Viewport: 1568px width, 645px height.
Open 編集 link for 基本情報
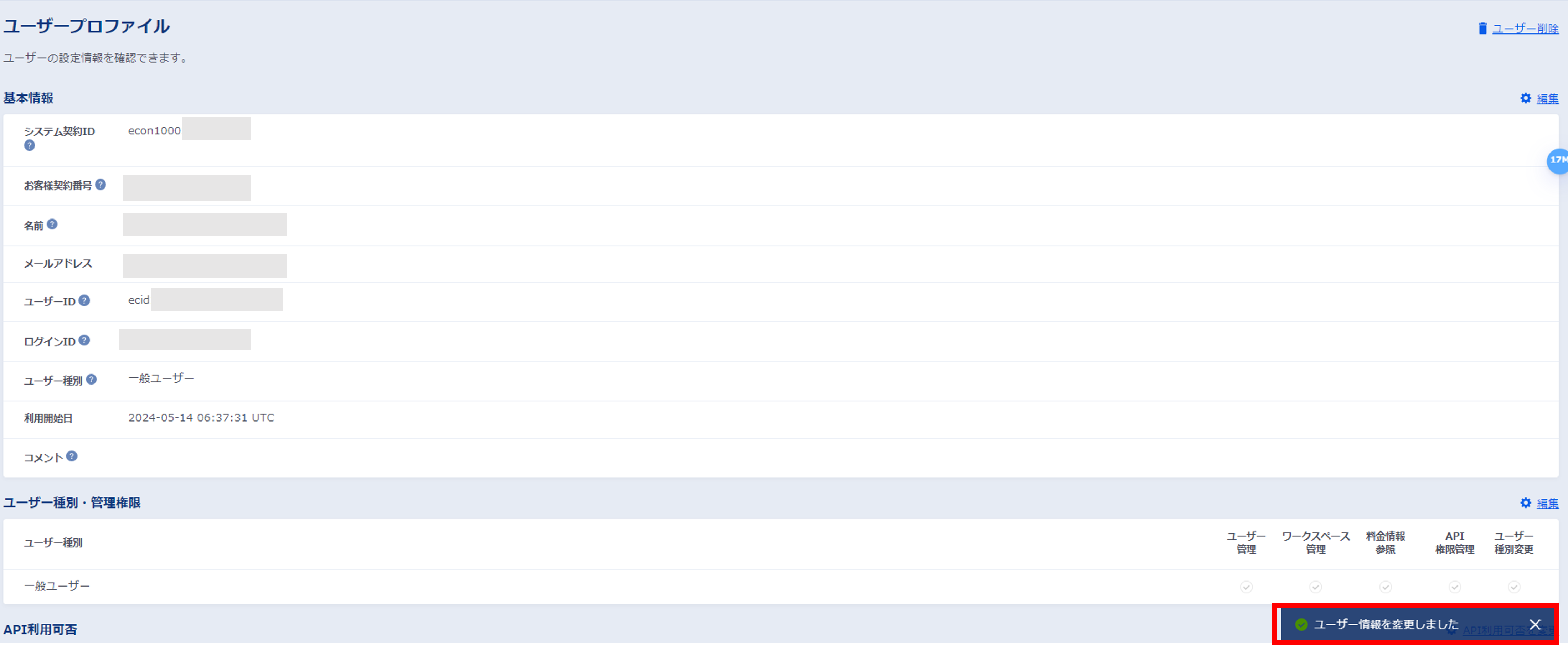tap(1548, 99)
